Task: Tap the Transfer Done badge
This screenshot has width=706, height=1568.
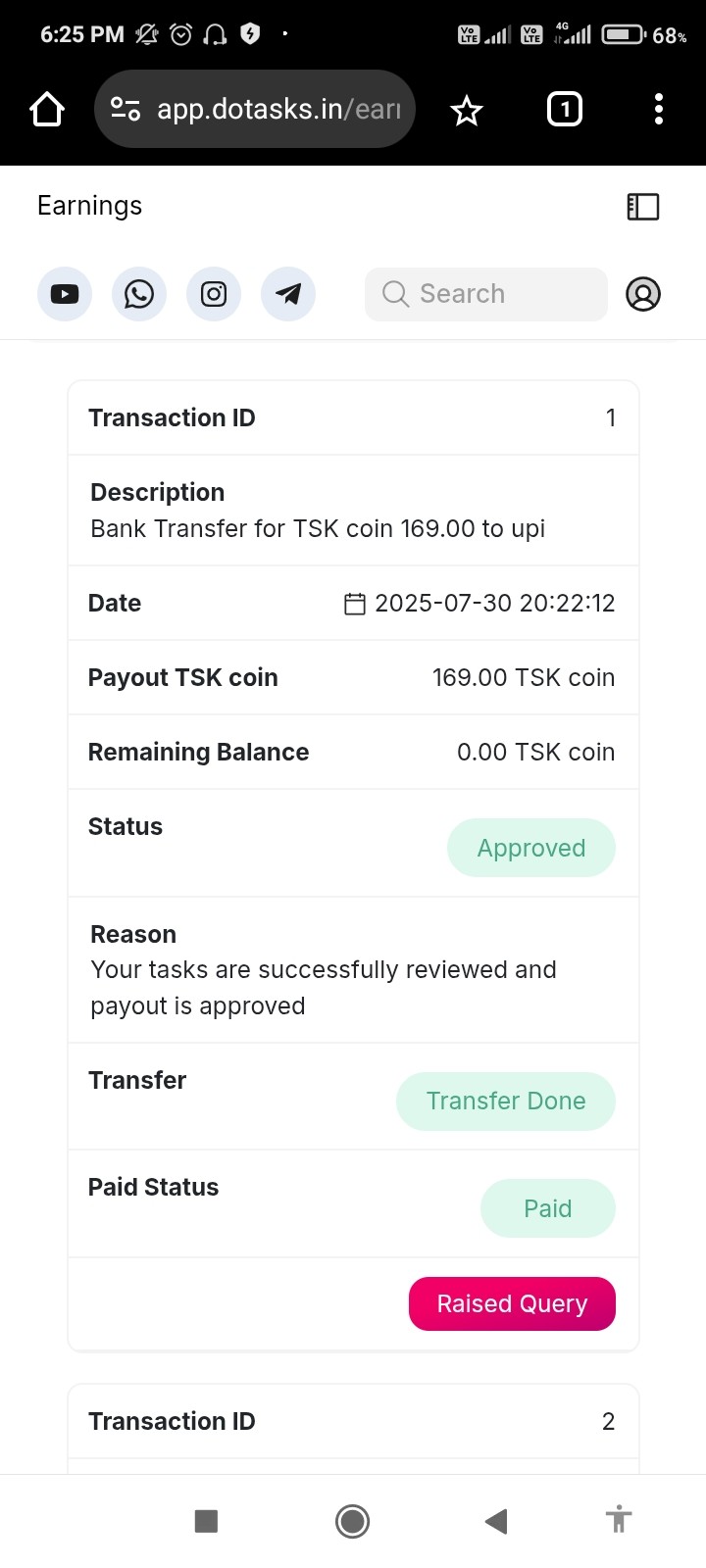Action: (506, 1101)
